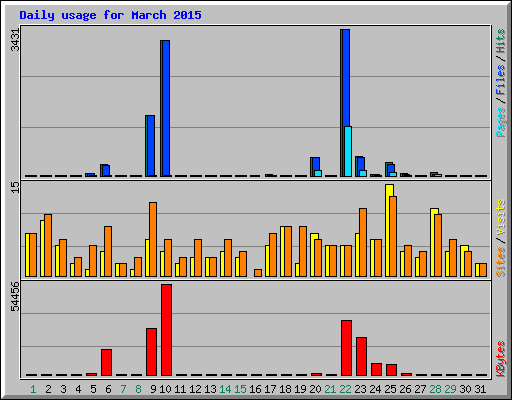Click the blue files bar for day 10
The image size is (512, 400).
[x=166, y=108]
